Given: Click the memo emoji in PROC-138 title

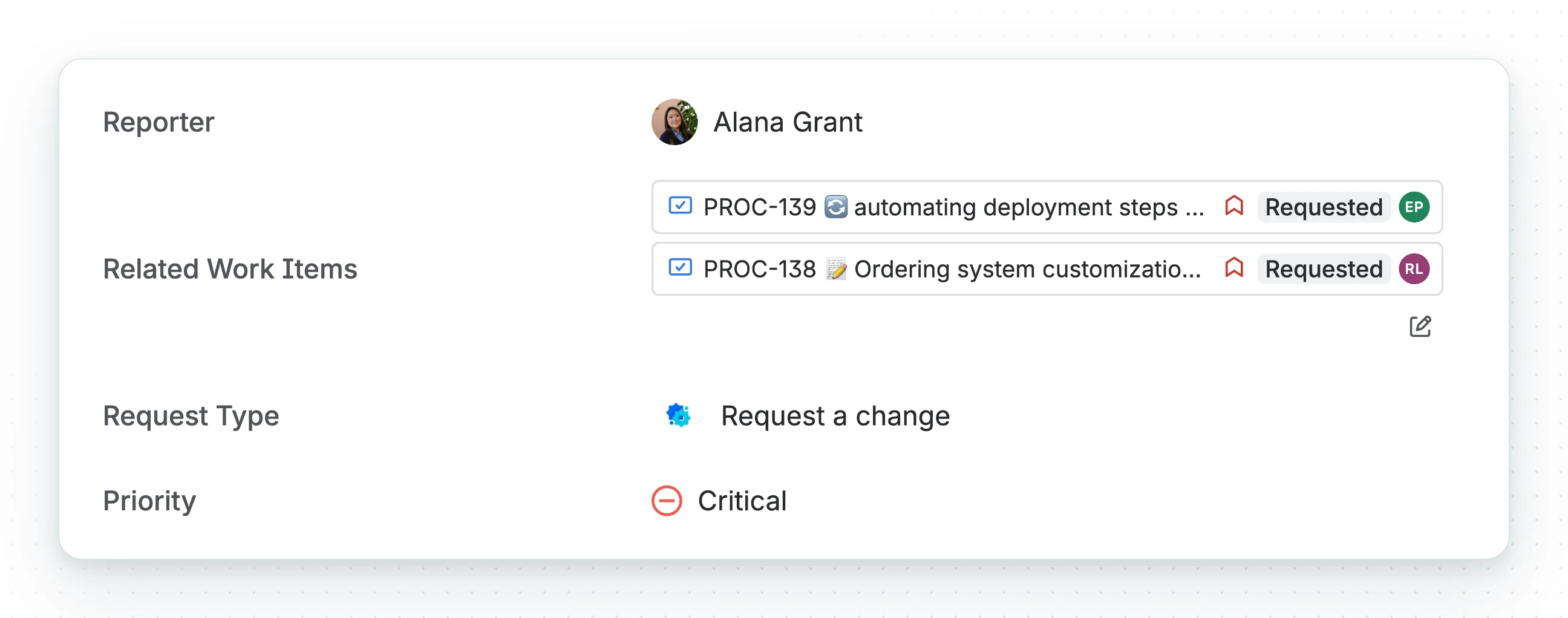Looking at the screenshot, I should [x=837, y=269].
